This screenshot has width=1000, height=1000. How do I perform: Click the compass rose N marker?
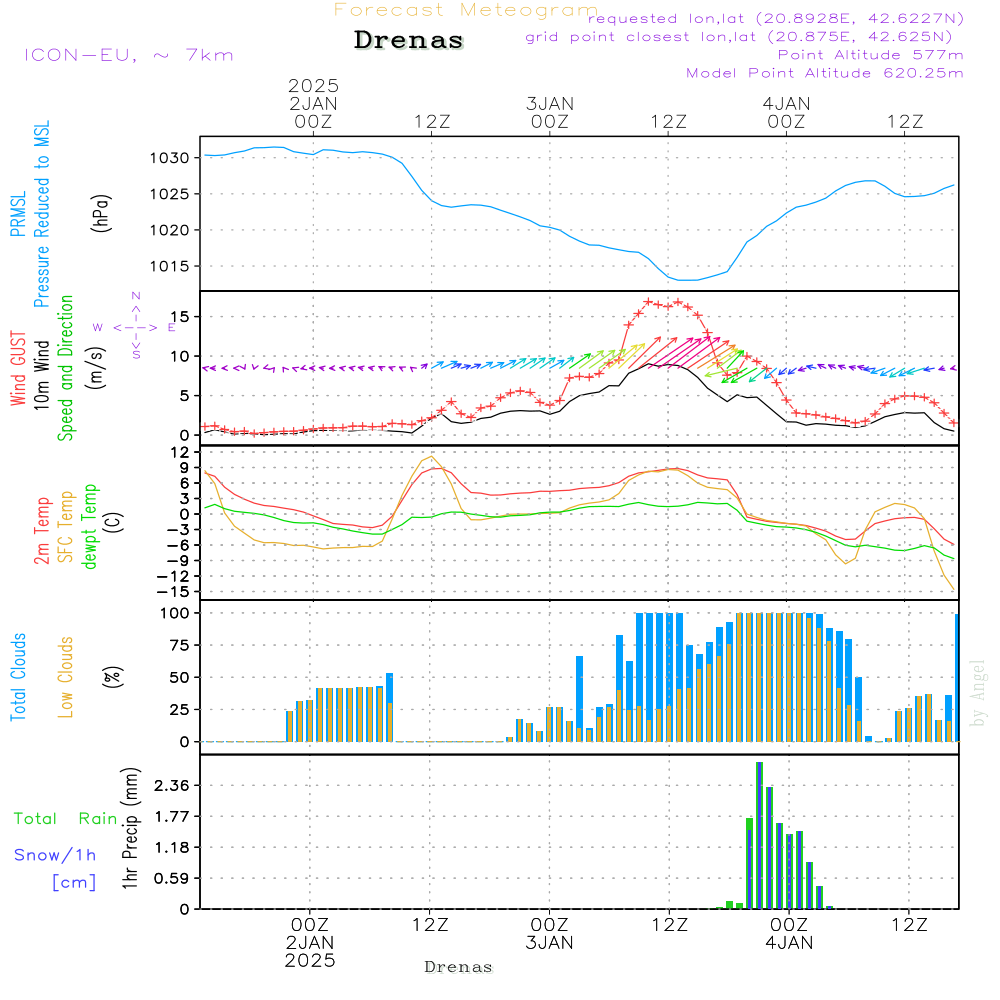pyautogui.click(x=136, y=296)
